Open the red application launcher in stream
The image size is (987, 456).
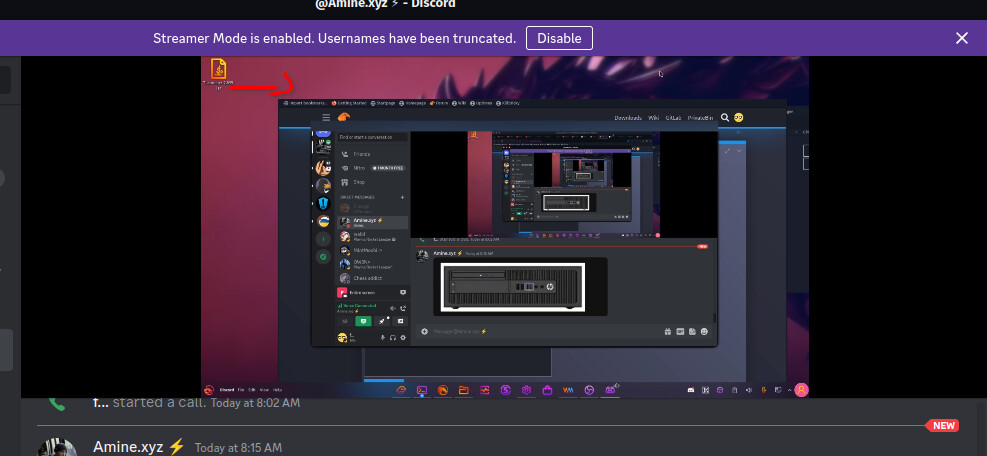coord(209,390)
